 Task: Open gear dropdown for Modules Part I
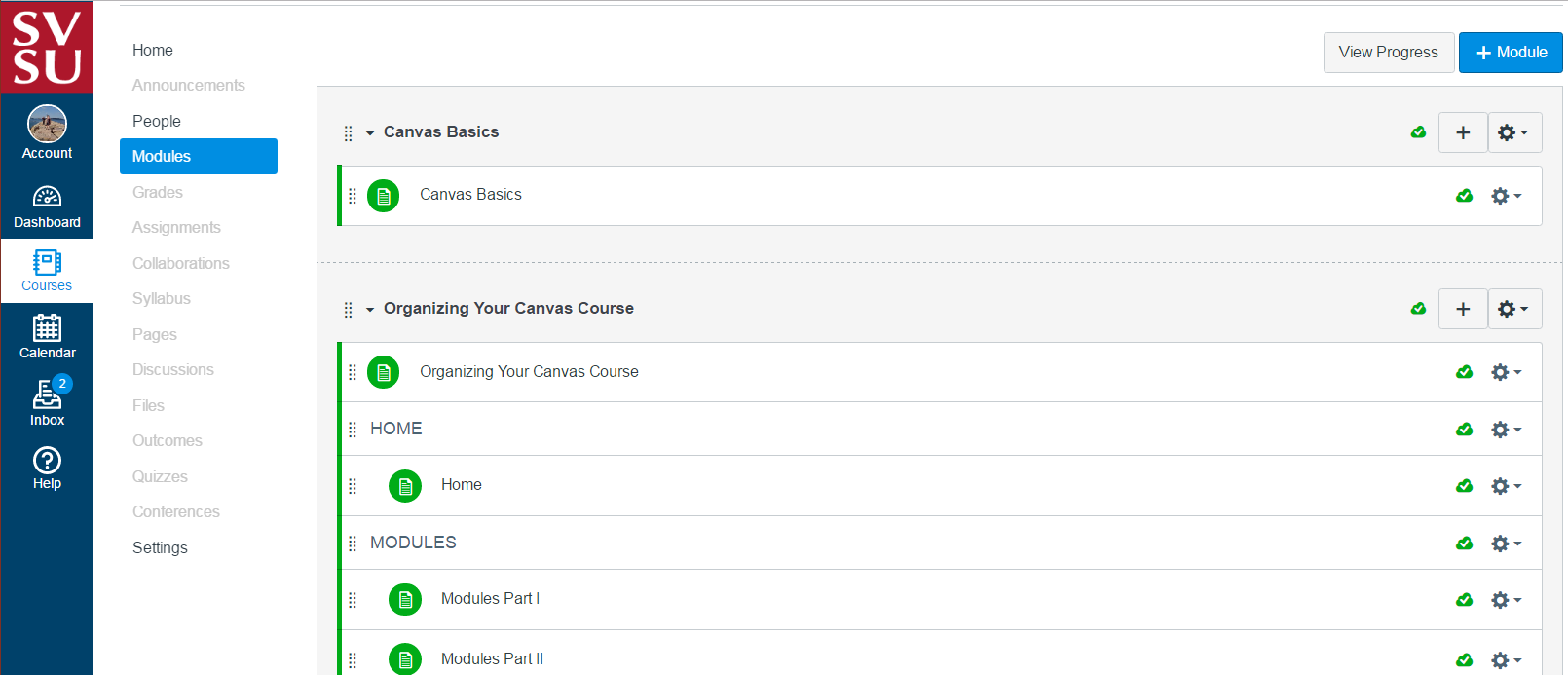tap(1506, 600)
